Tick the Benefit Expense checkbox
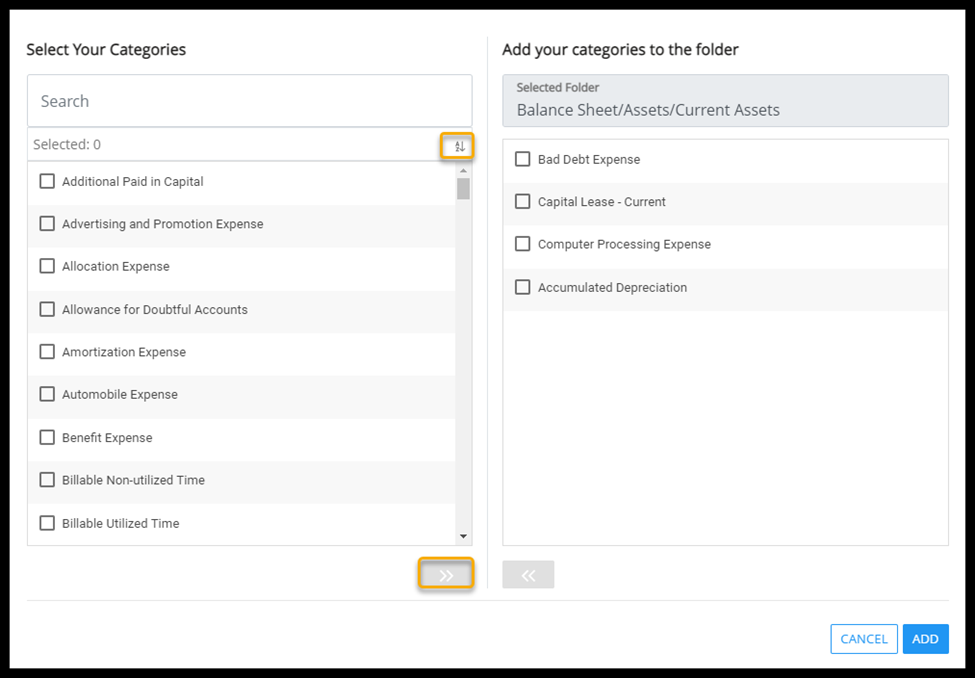This screenshot has height=678, width=975. tap(47, 437)
